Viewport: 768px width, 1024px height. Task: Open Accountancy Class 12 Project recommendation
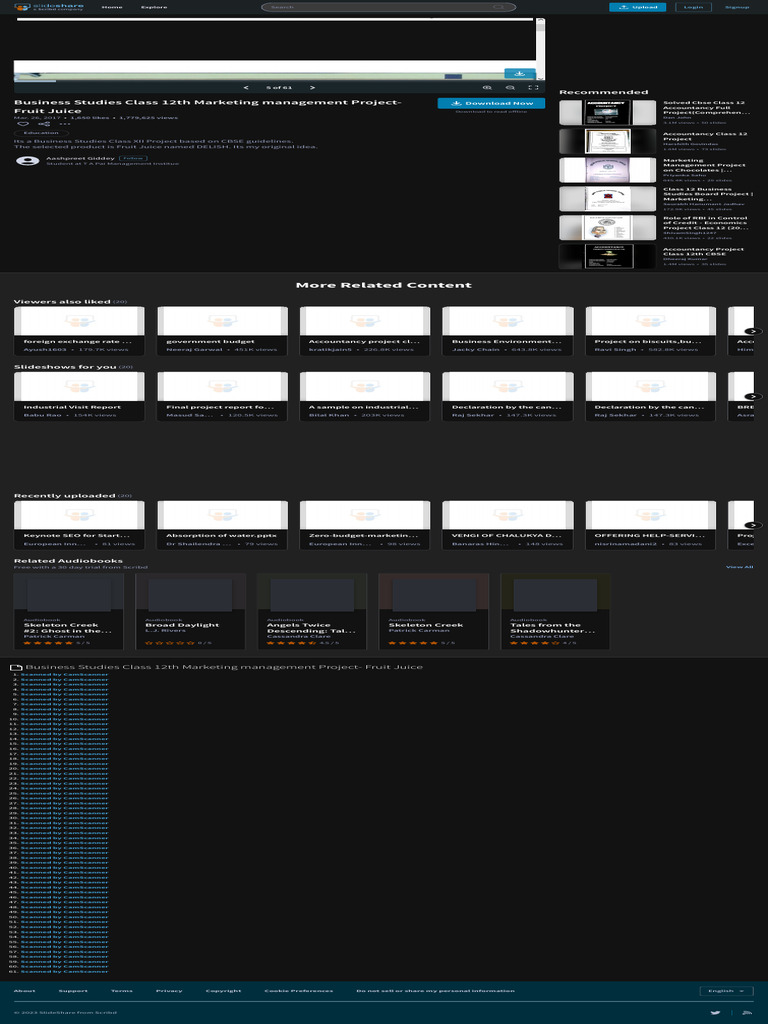point(654,141)
